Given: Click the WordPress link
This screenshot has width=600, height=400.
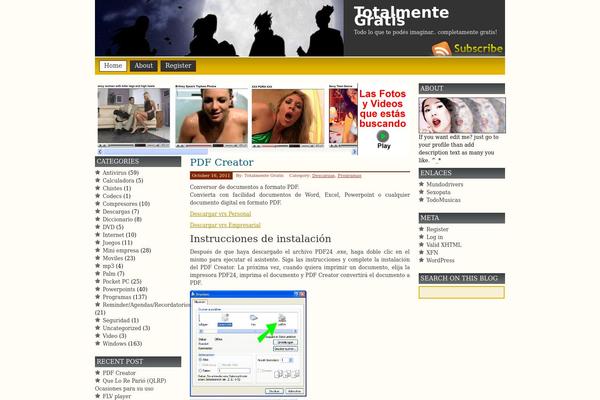Looking at the screenshot, I should click(x=440, y=260).
